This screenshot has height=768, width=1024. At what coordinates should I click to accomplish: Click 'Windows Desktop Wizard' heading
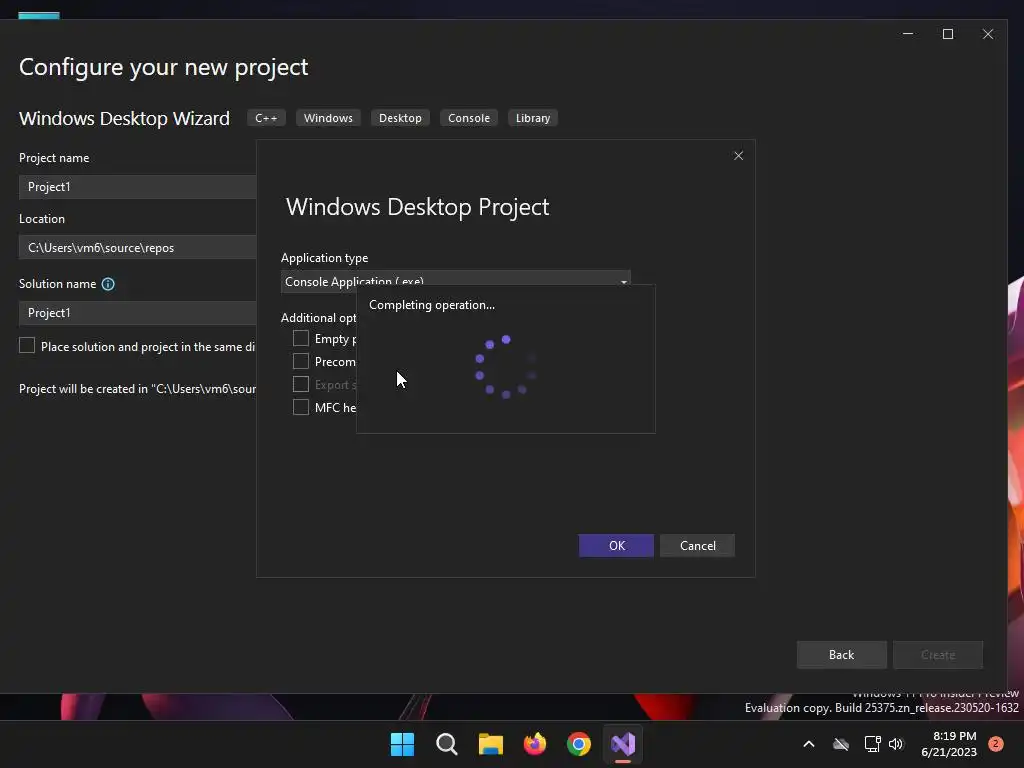124,118
